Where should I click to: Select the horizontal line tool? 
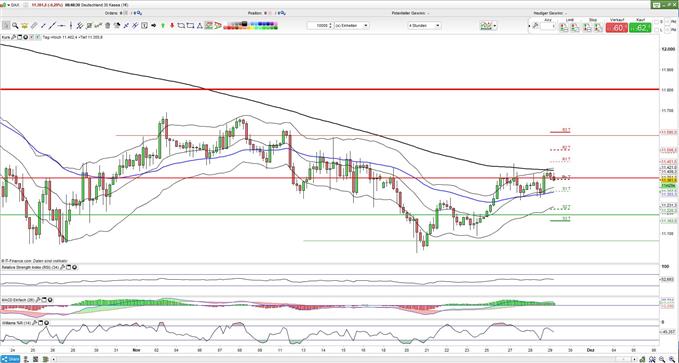pos(61,26)
